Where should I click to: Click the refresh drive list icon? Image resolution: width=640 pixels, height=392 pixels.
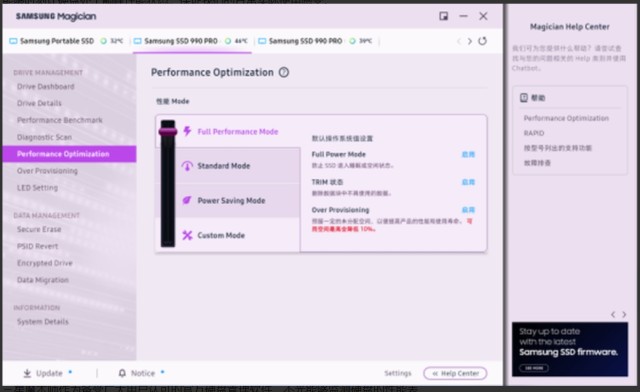coord(482,41)
